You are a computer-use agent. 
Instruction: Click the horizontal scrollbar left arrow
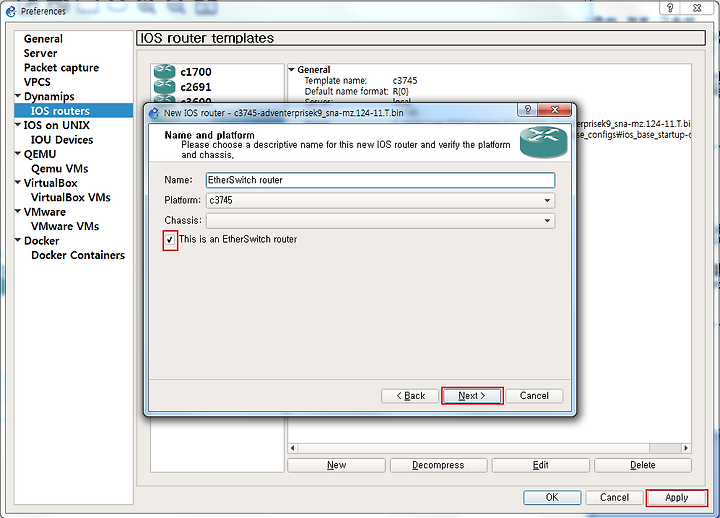292,448
